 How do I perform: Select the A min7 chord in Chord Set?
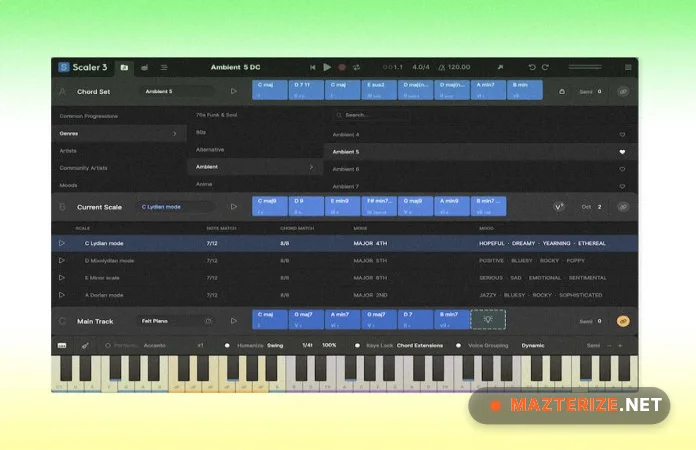pyautogui.click(x=488, y=90)
